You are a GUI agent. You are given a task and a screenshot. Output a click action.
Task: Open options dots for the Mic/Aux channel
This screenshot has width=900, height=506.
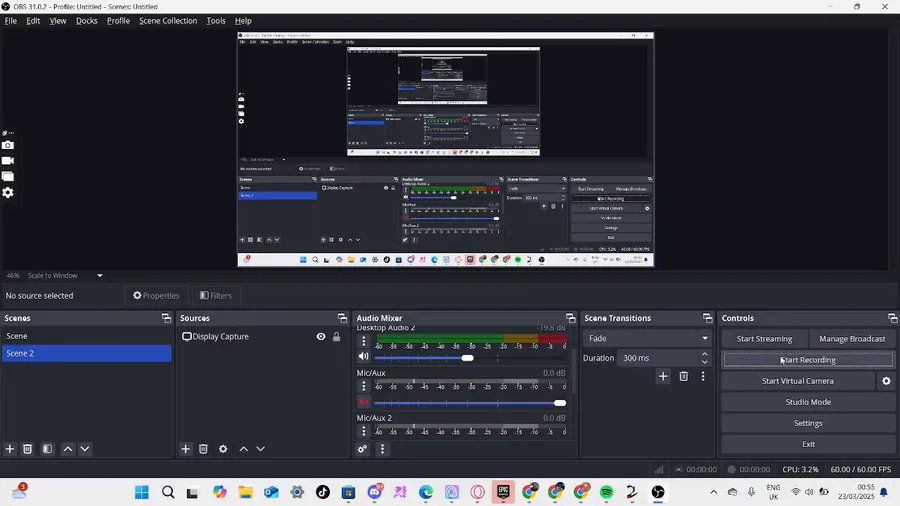tap(363, 386)
